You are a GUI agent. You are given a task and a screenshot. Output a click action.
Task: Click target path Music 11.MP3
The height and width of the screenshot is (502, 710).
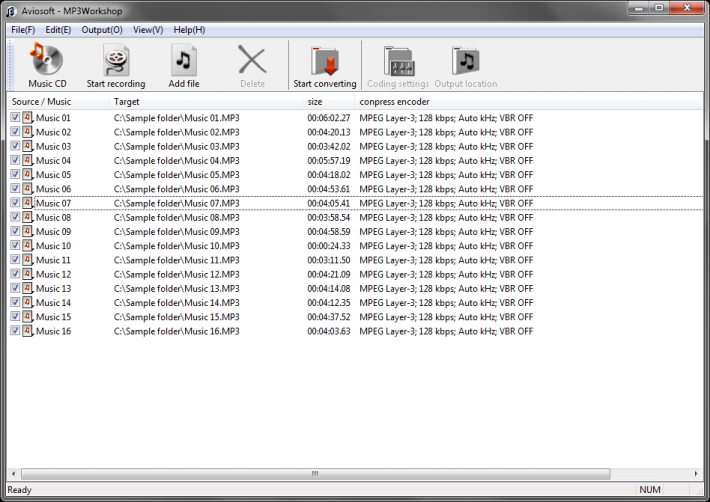tap(177, 260)
